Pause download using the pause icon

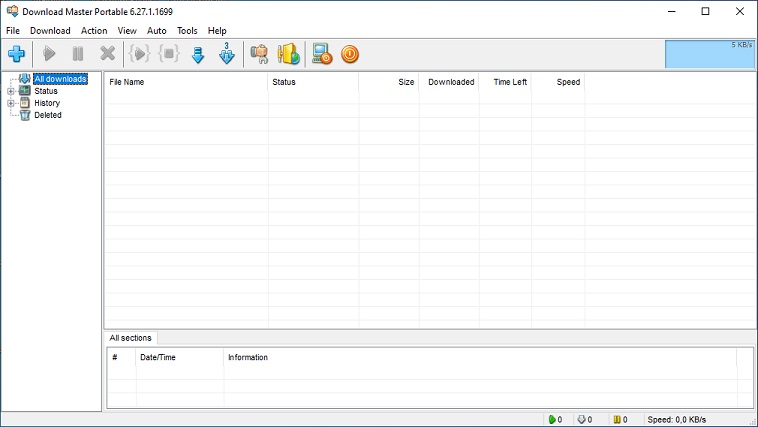click(78, 54)
